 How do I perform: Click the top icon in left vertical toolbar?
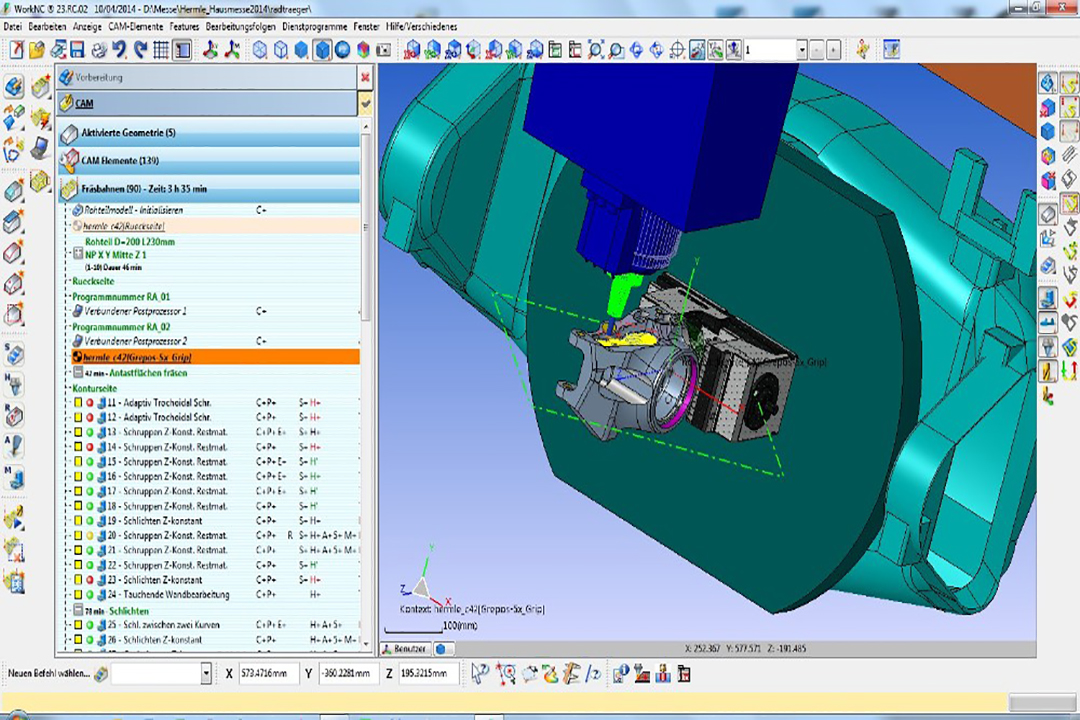coord(14,87)
